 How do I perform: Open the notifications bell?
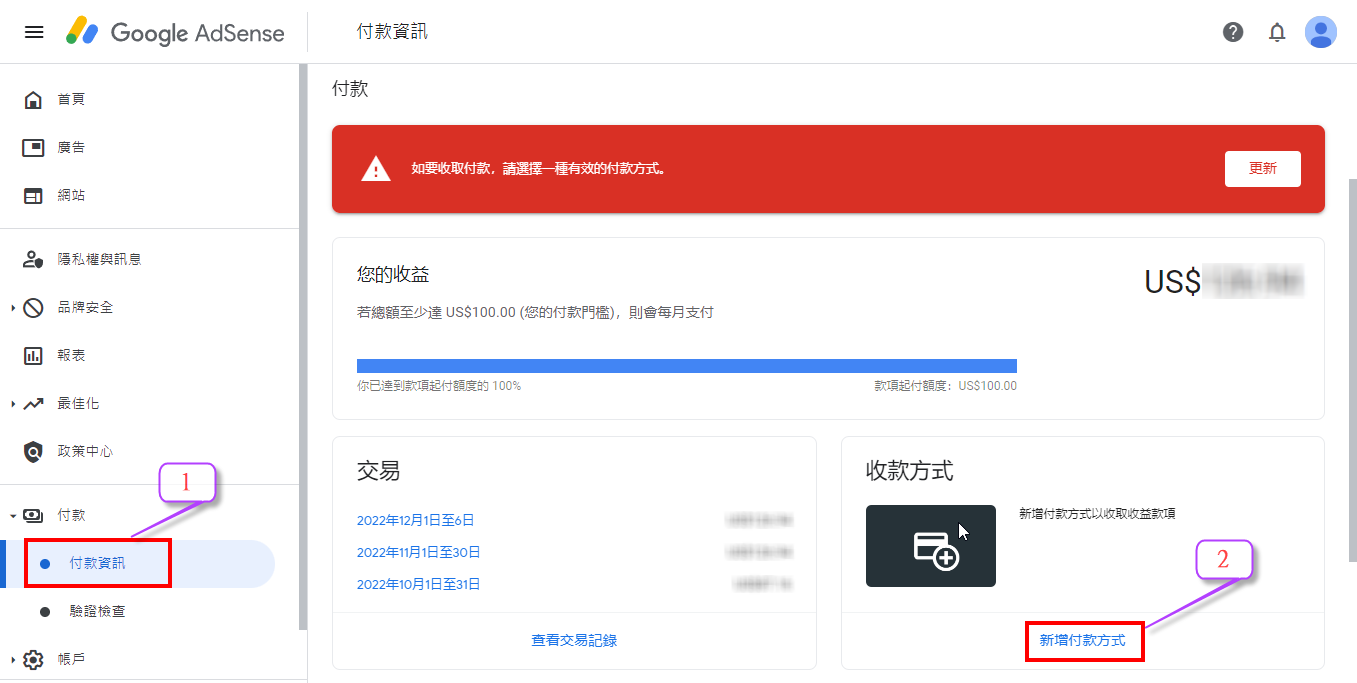(1277, 32)
